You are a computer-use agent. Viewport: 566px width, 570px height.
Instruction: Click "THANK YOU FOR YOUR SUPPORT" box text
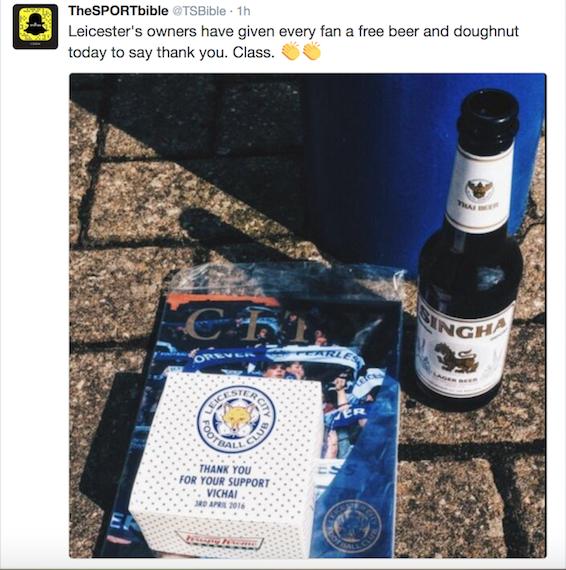pos(225,475)
